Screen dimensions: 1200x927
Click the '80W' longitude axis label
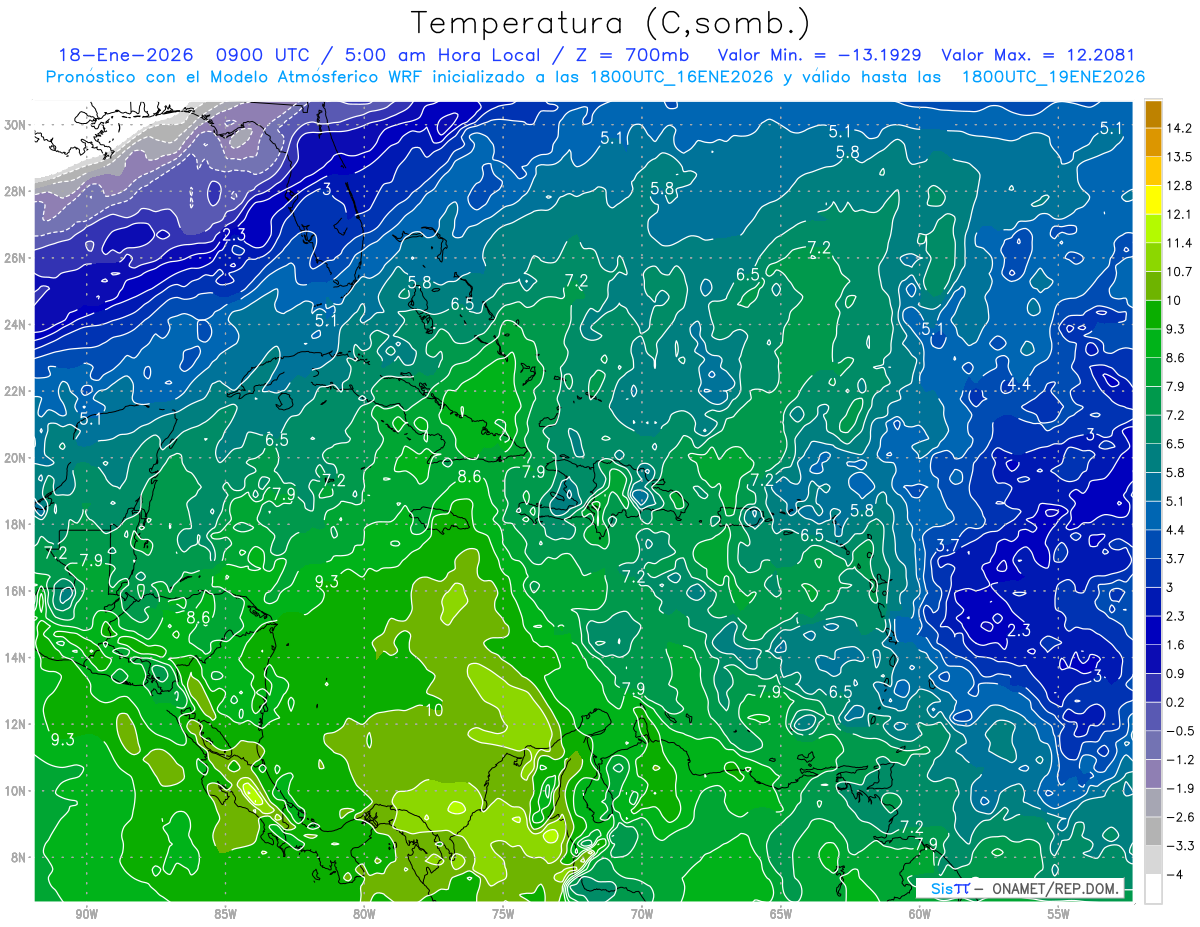(364, 914)
